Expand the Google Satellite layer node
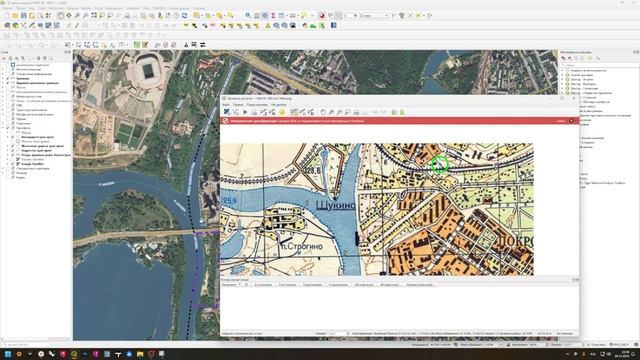 7,164
